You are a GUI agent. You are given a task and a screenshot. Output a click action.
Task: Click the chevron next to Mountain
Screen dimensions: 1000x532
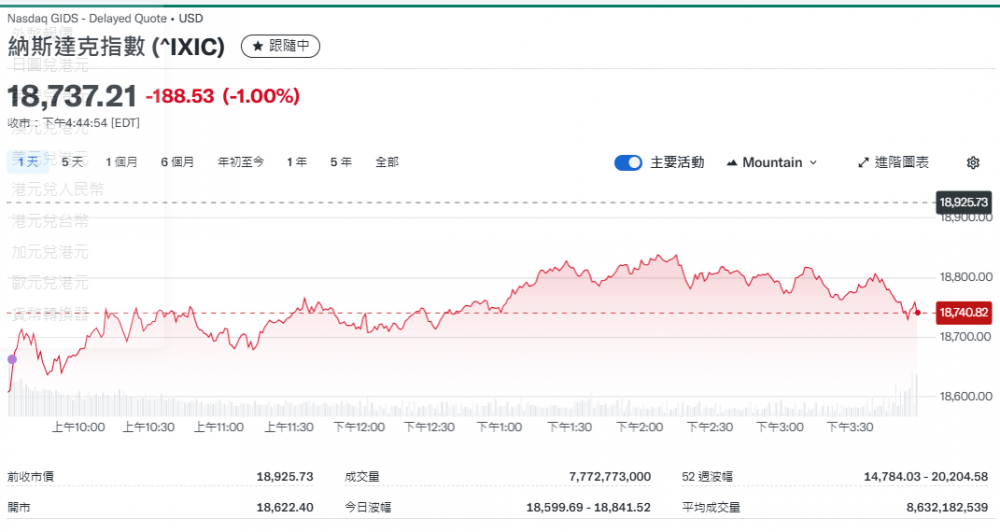tap(813, 163)
